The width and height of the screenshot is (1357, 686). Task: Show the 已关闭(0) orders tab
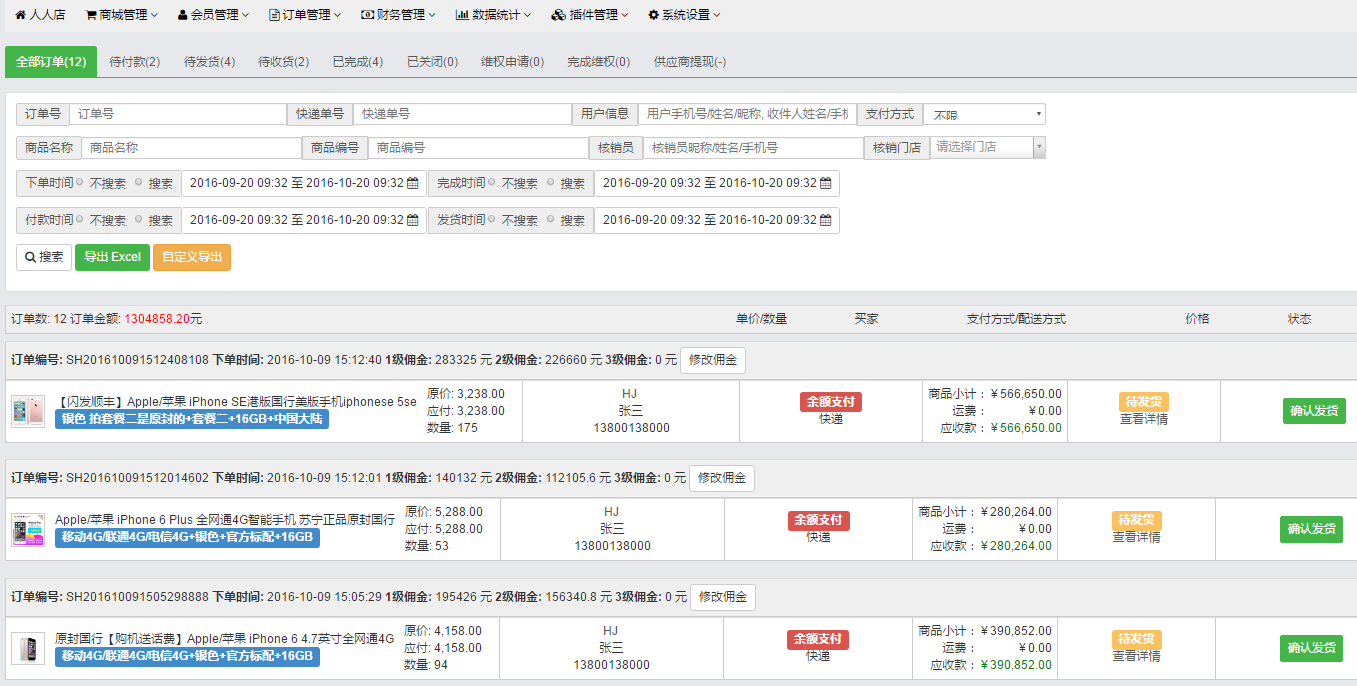pyautogui.click(x=432, y=62)
